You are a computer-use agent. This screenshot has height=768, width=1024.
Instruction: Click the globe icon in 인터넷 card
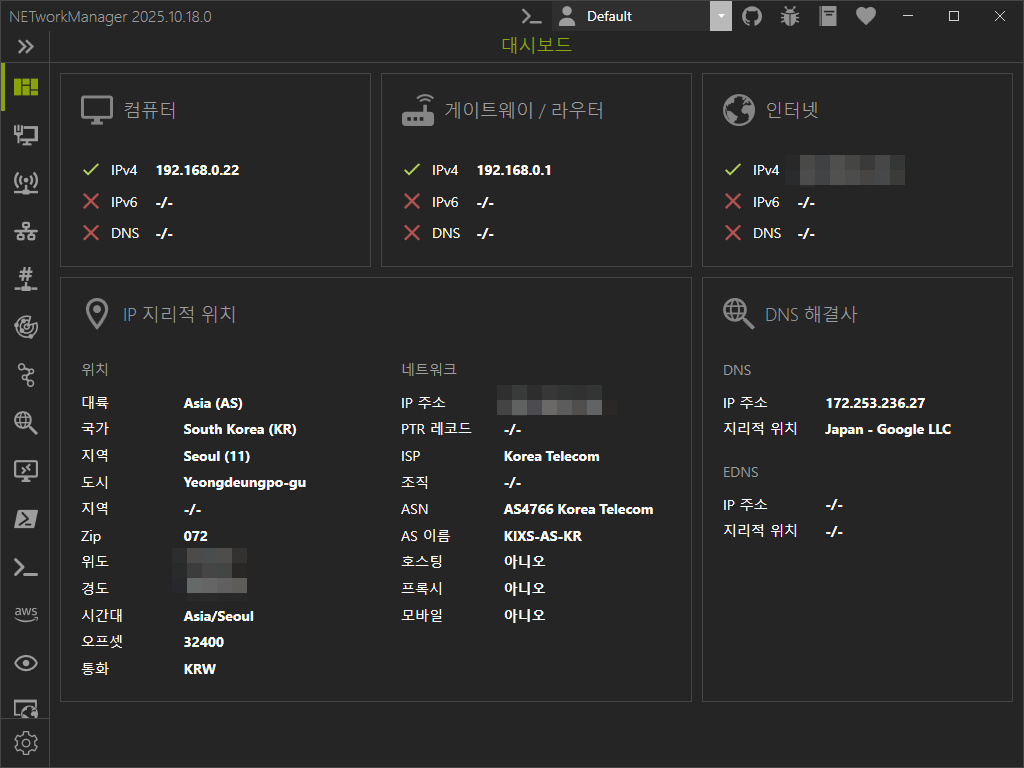click(x=739, y=110)
